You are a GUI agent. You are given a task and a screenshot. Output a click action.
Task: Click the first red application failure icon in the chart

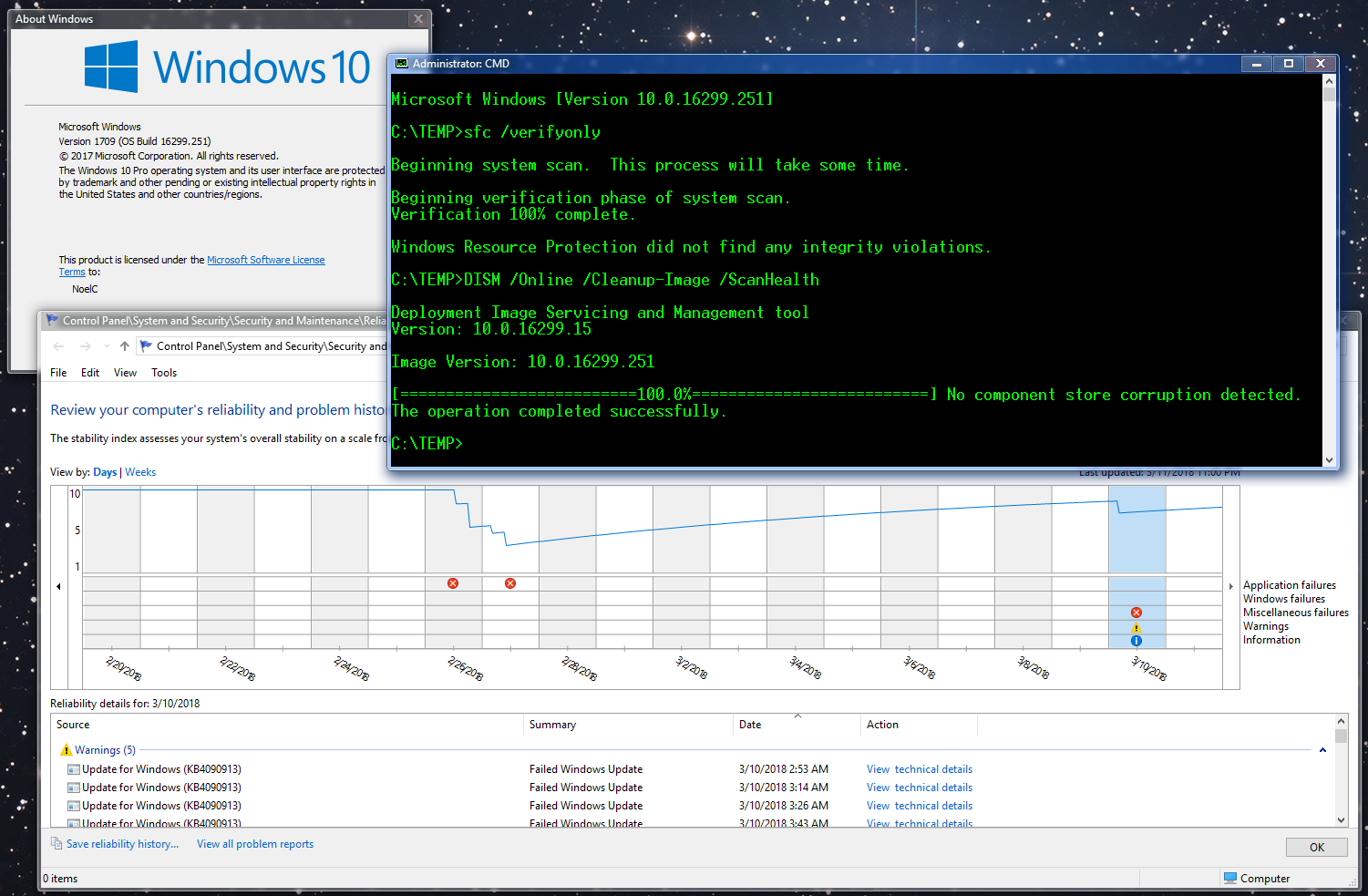(453, 583)
